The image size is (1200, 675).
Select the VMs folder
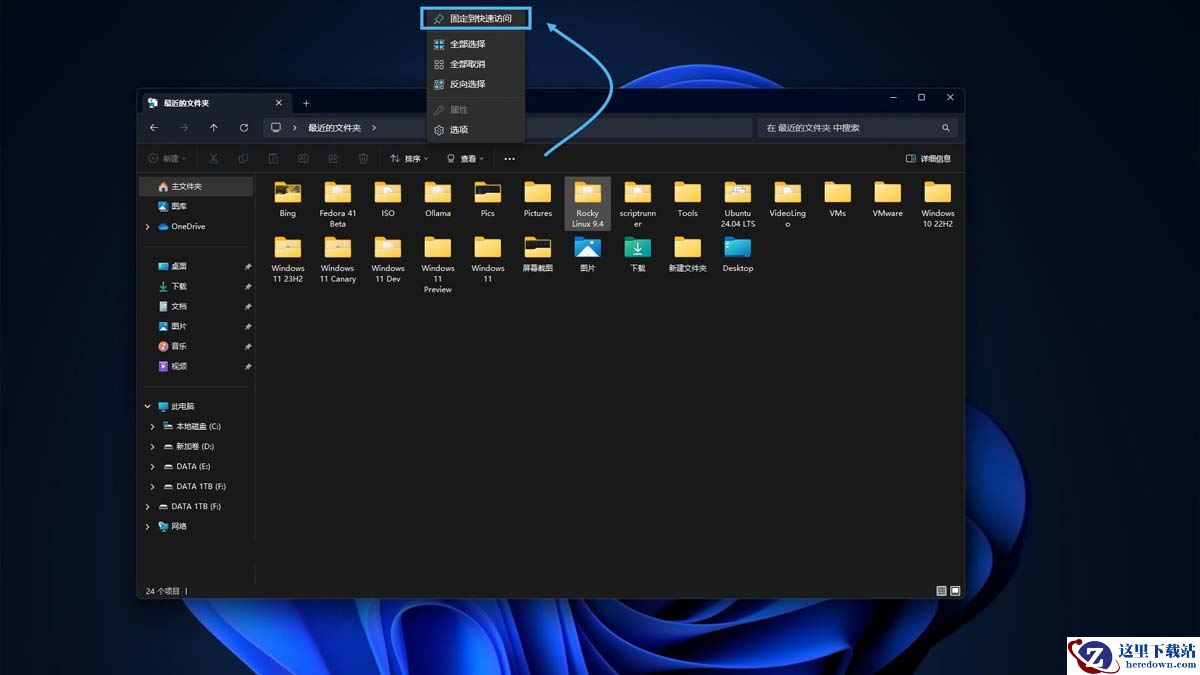point(838,199)
